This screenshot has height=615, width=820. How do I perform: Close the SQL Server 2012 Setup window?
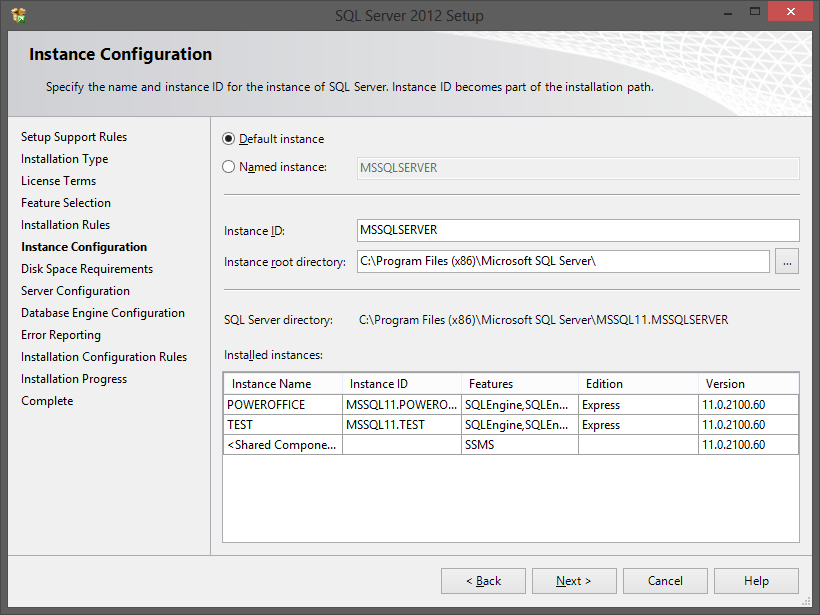click(x=791, y=12)
